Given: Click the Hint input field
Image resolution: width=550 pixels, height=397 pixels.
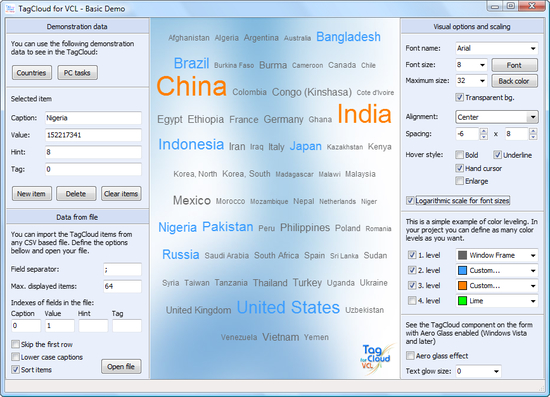Looking at the screenshot, I should (x=93, y=152).
